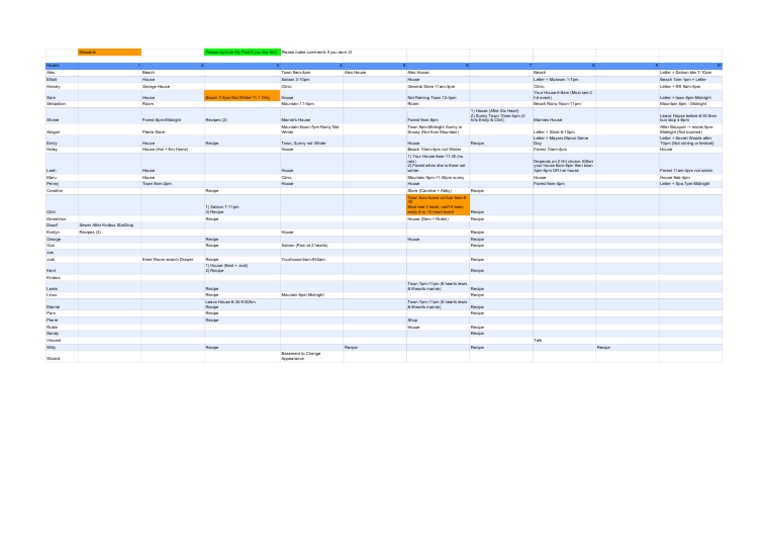Screen dimensions: 768x543
Task: Click the 'Basement to Change Appearance' cell
Action: pos(312,356)
